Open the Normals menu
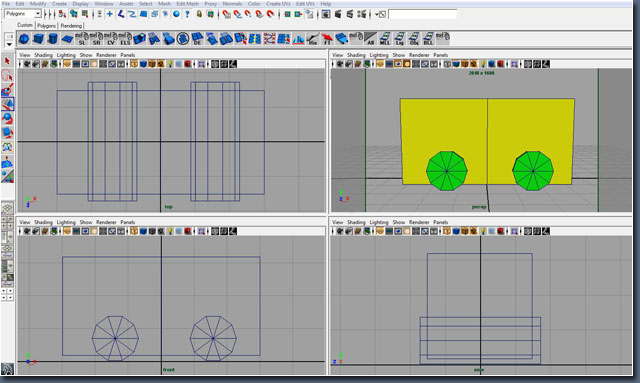 (x=232, y=4)
